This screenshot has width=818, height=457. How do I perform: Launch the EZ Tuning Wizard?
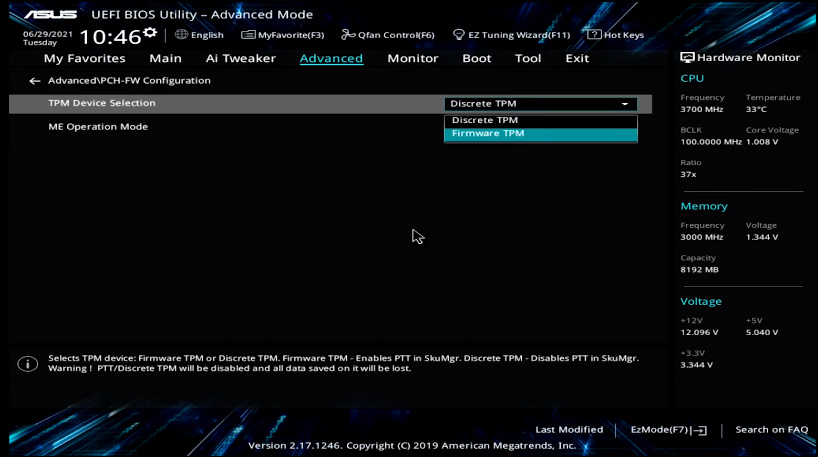[x=510, y=35]
